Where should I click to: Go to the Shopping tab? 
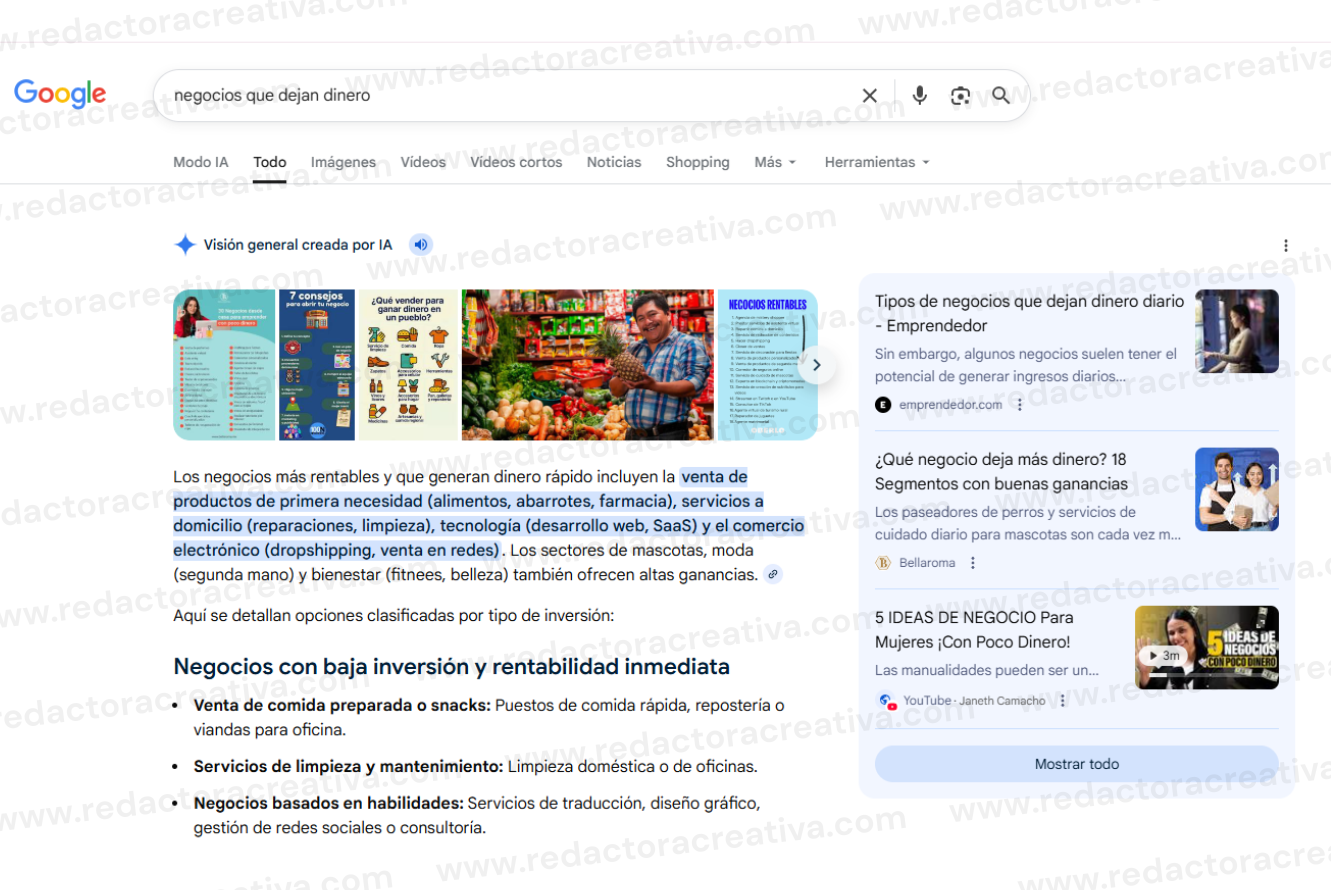click(x=698, y=162)
